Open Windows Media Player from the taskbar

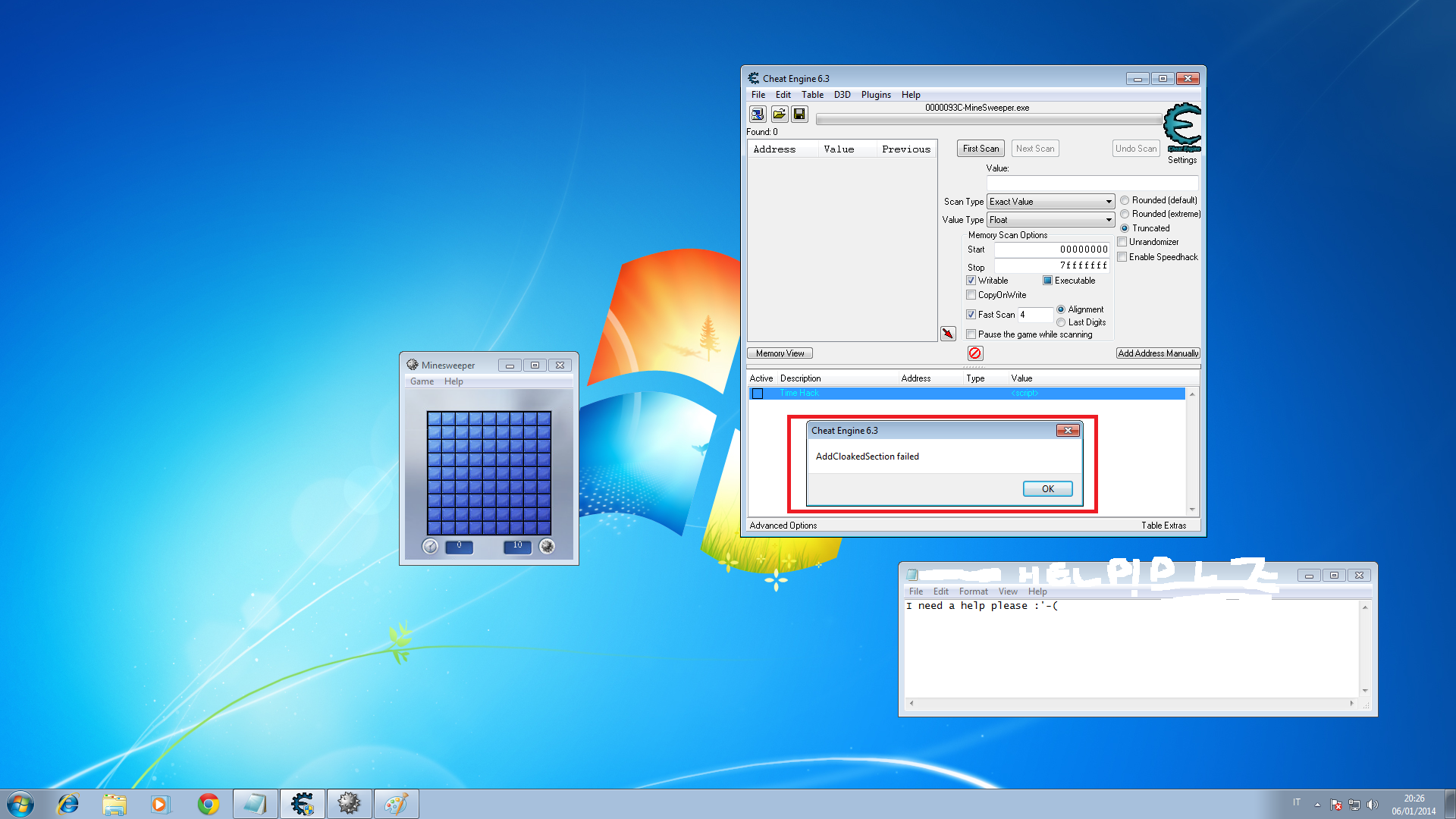pos(160,804)
